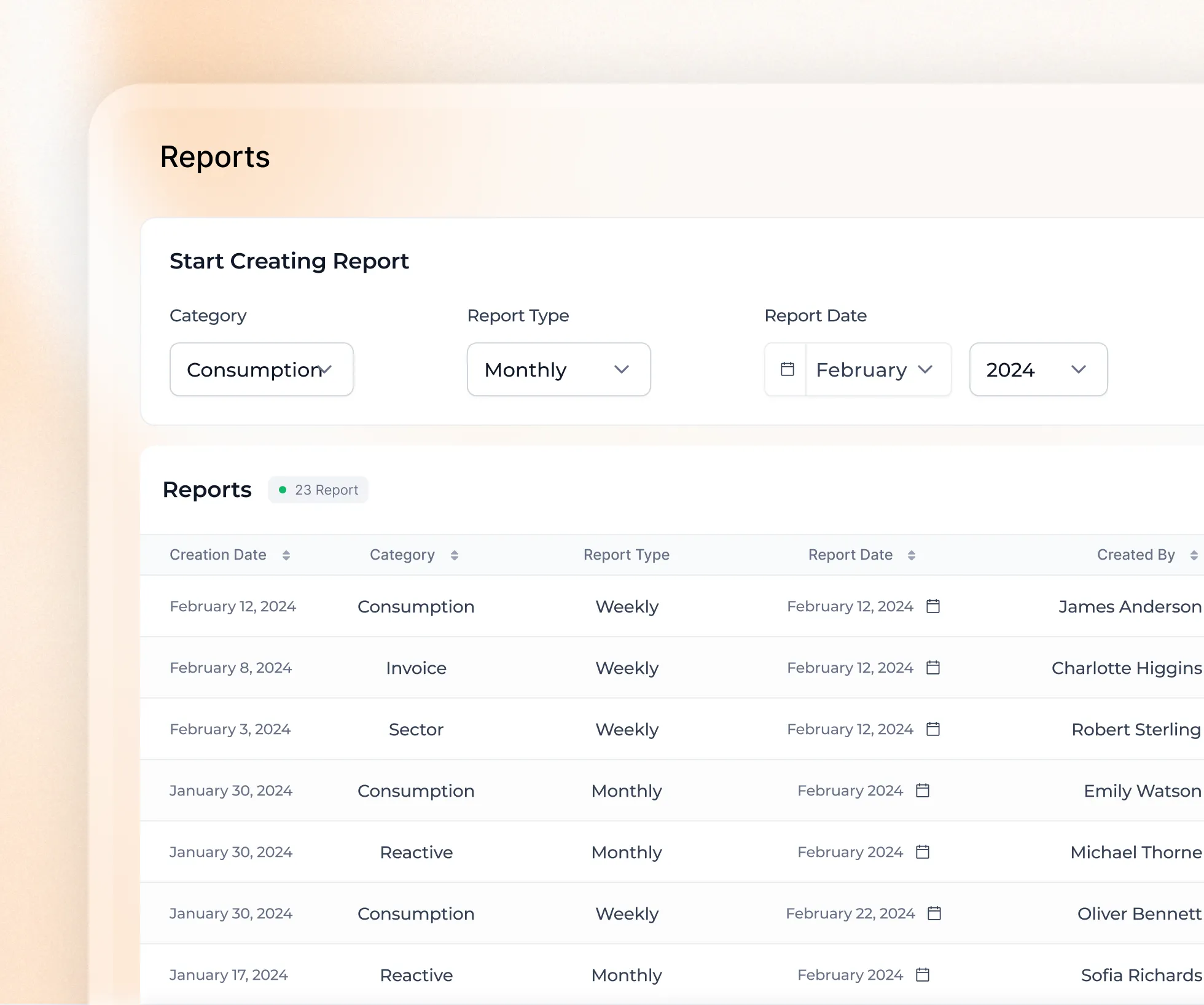
Task: Select the Sector report row
Action: pyautogui.click(x=416, y=729)
